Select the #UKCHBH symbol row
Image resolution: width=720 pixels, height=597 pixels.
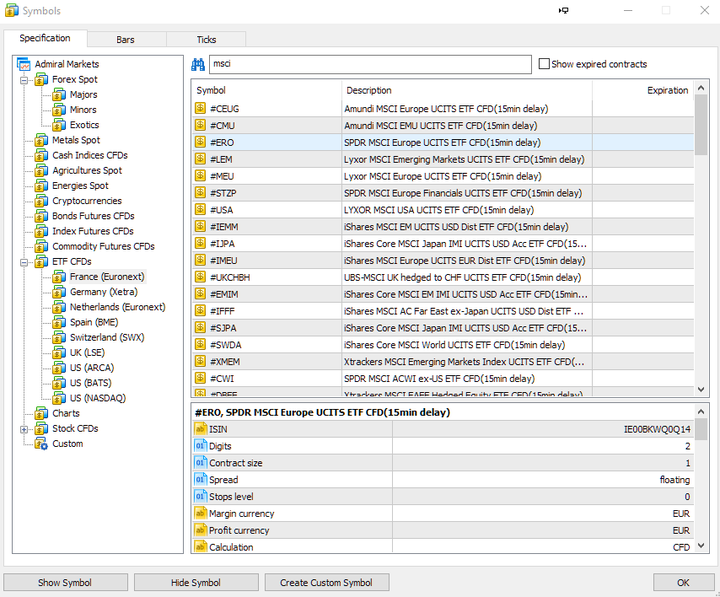443,277
